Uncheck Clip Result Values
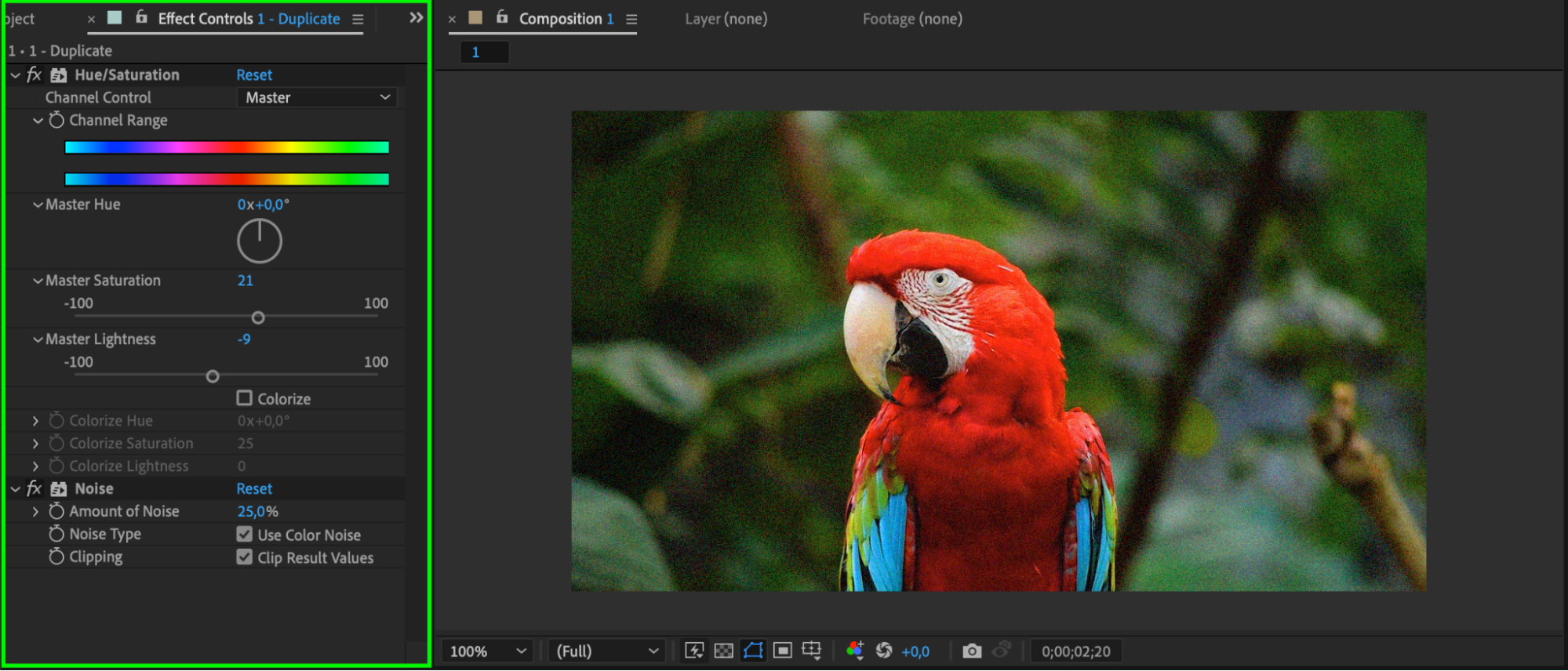Image resolution: width=1568 pixels, height=671 pixels. [x=245, y=557]
